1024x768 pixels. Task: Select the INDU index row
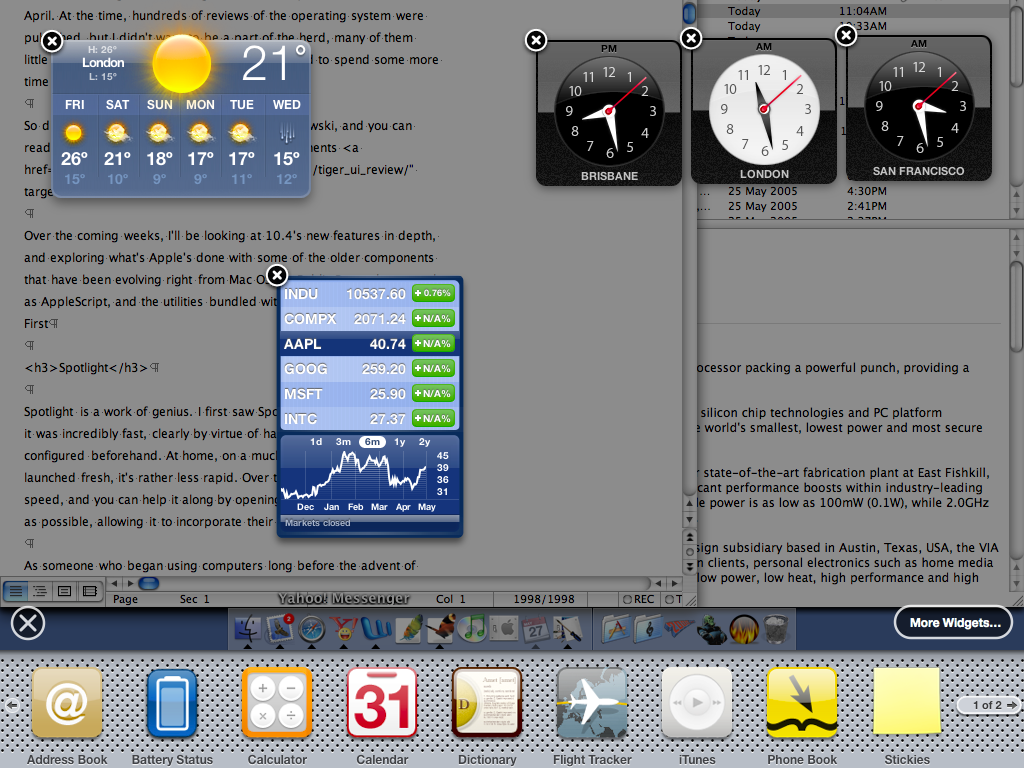point(370,294)
